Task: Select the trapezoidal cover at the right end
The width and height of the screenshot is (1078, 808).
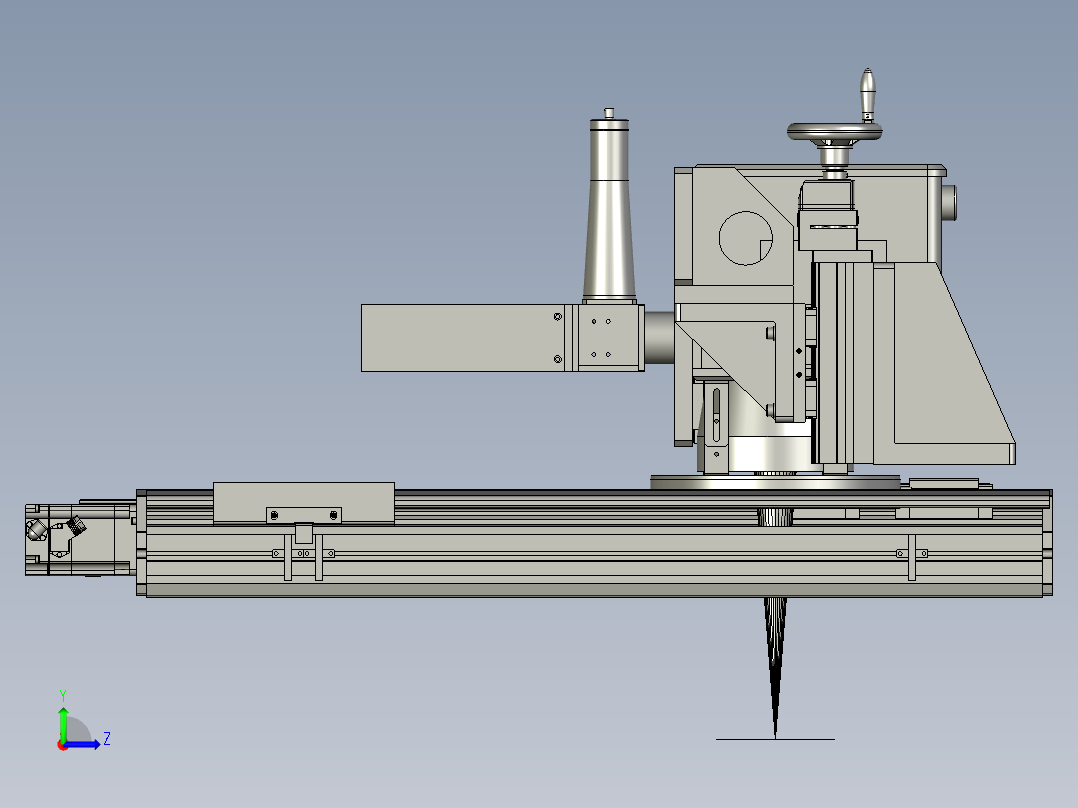Action: (952, 364)
